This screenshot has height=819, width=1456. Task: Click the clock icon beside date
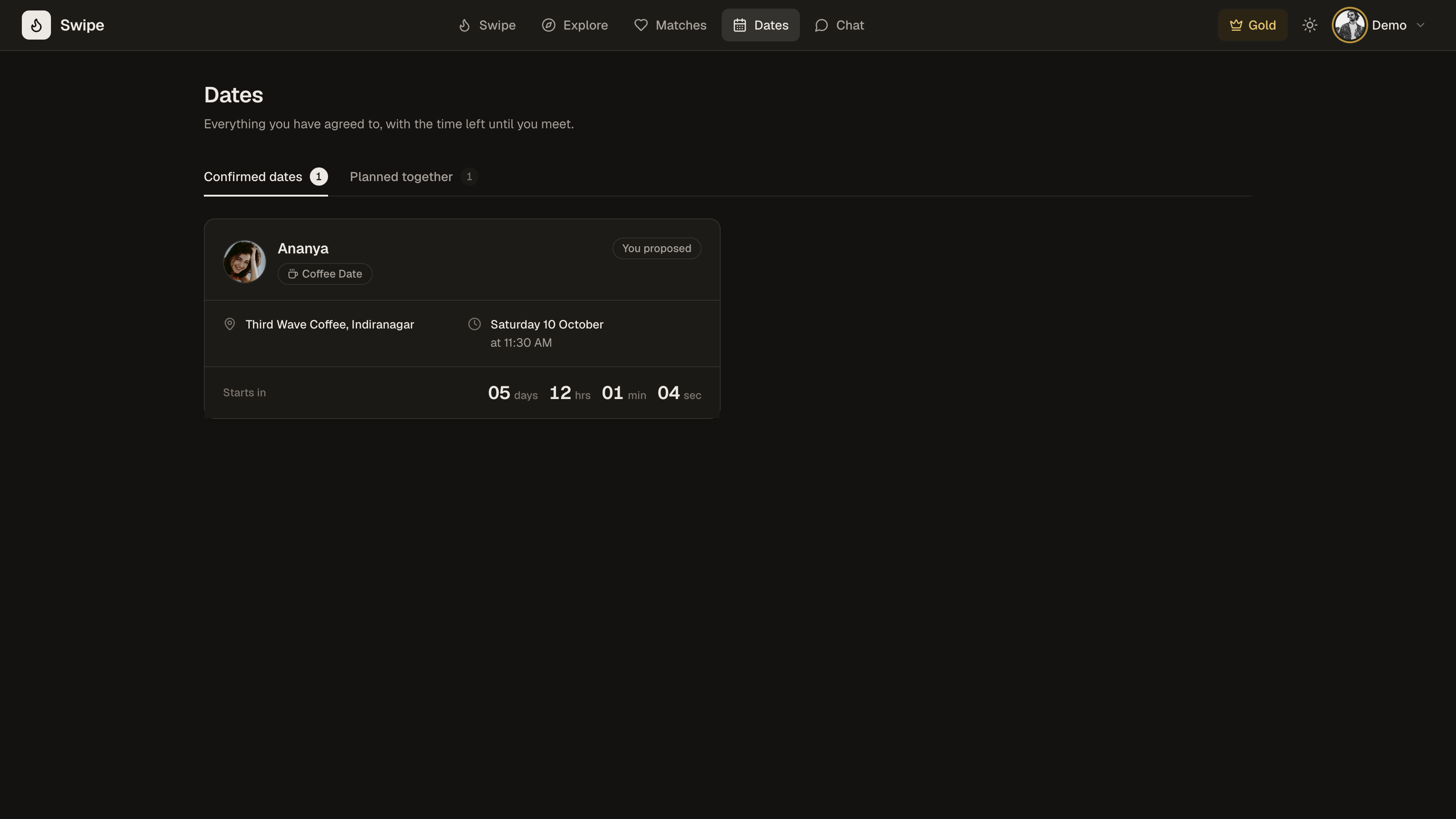pos(475,324)
